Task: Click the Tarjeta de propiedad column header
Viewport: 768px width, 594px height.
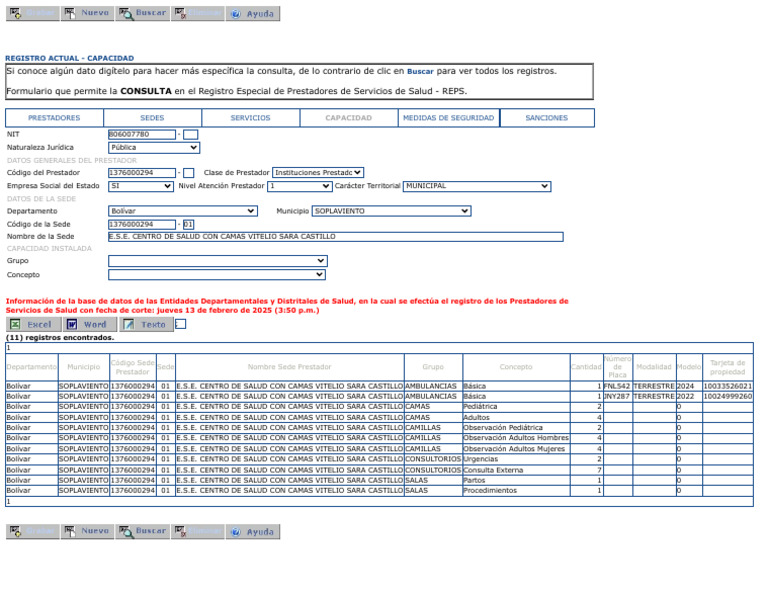Action: [728, 367]
